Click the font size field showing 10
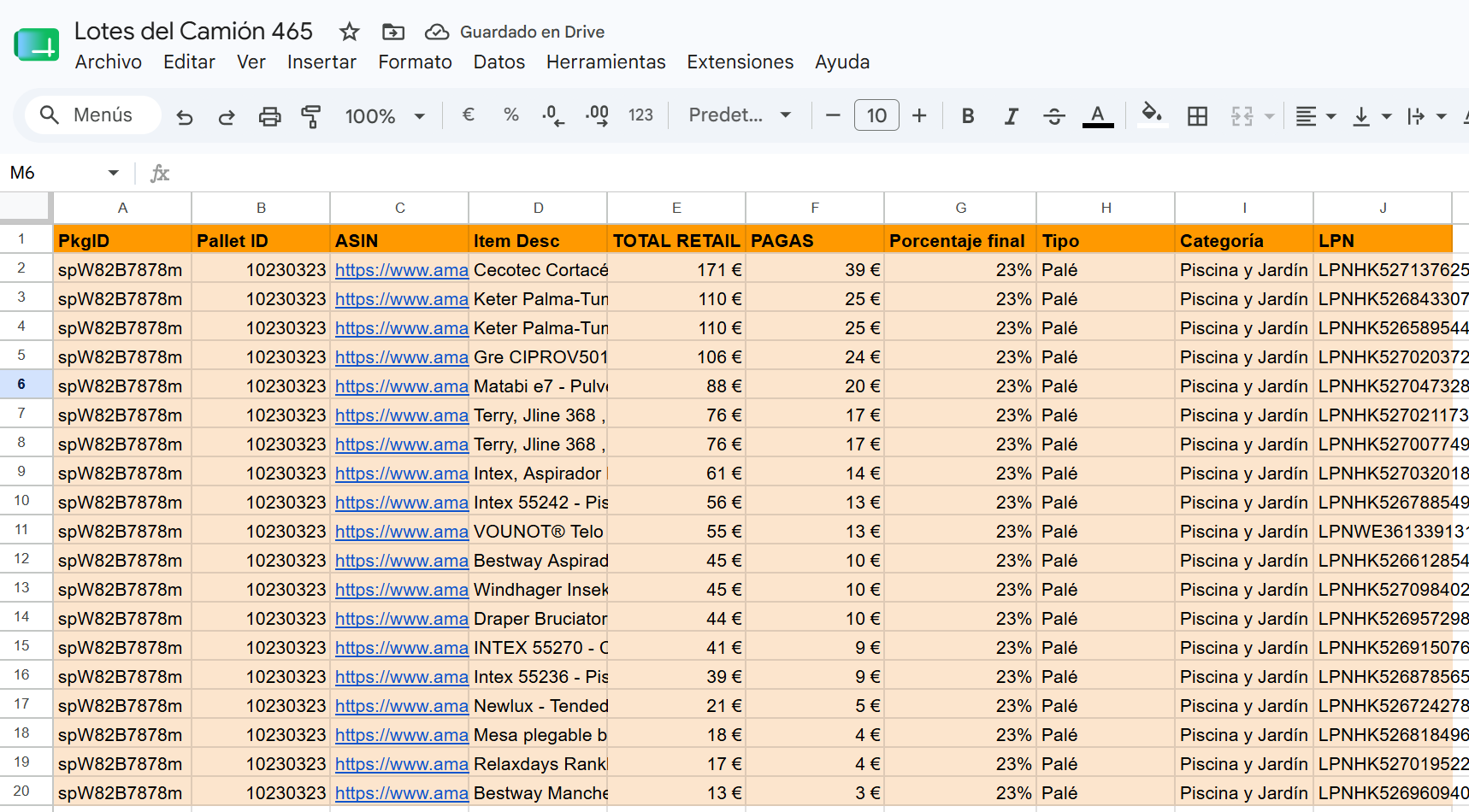The height and width of the screenshot is (812, 1469). (876, 115)
